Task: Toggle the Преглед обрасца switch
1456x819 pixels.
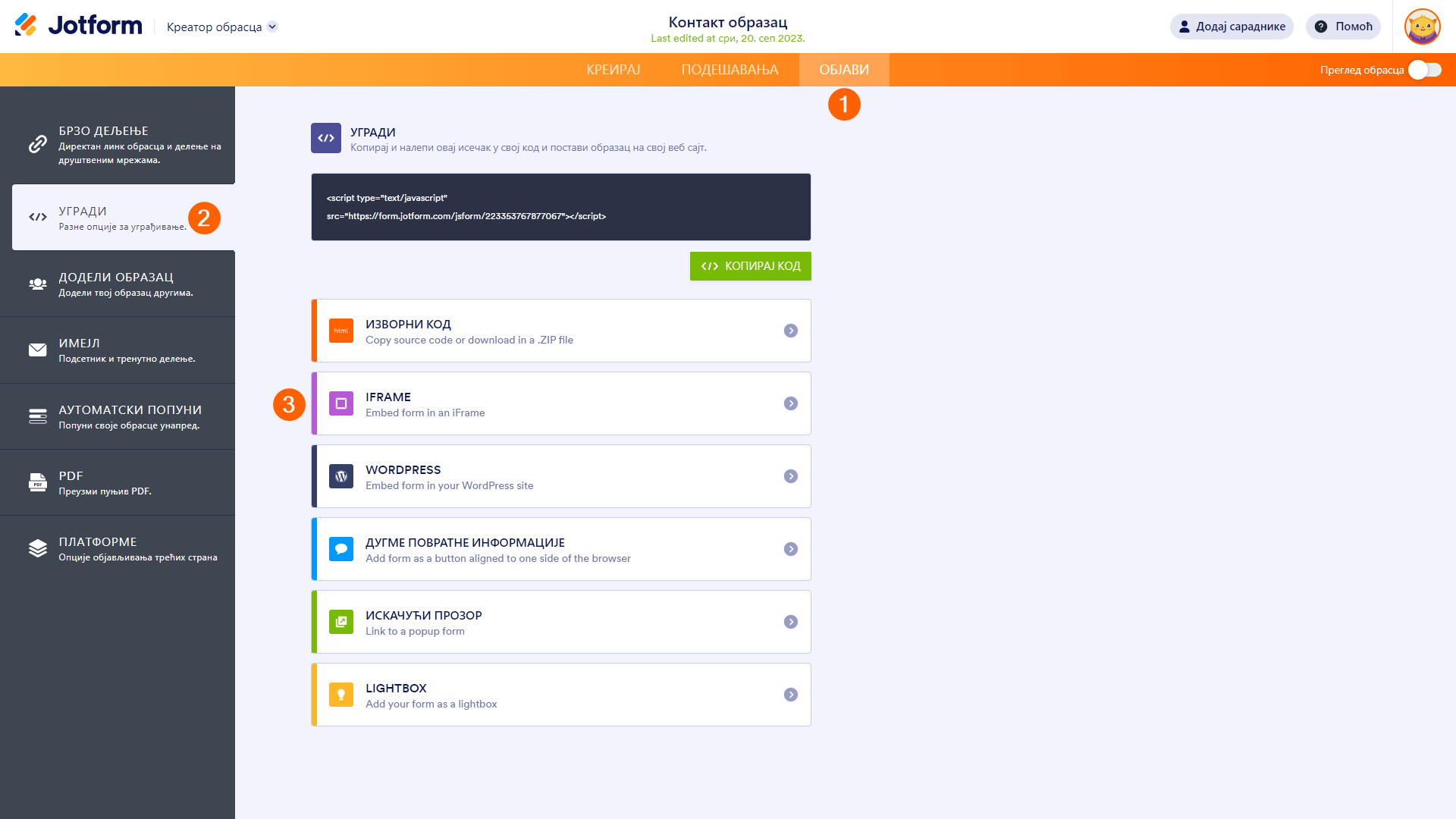Action: pyautogui.click(x=1424, y=70)
